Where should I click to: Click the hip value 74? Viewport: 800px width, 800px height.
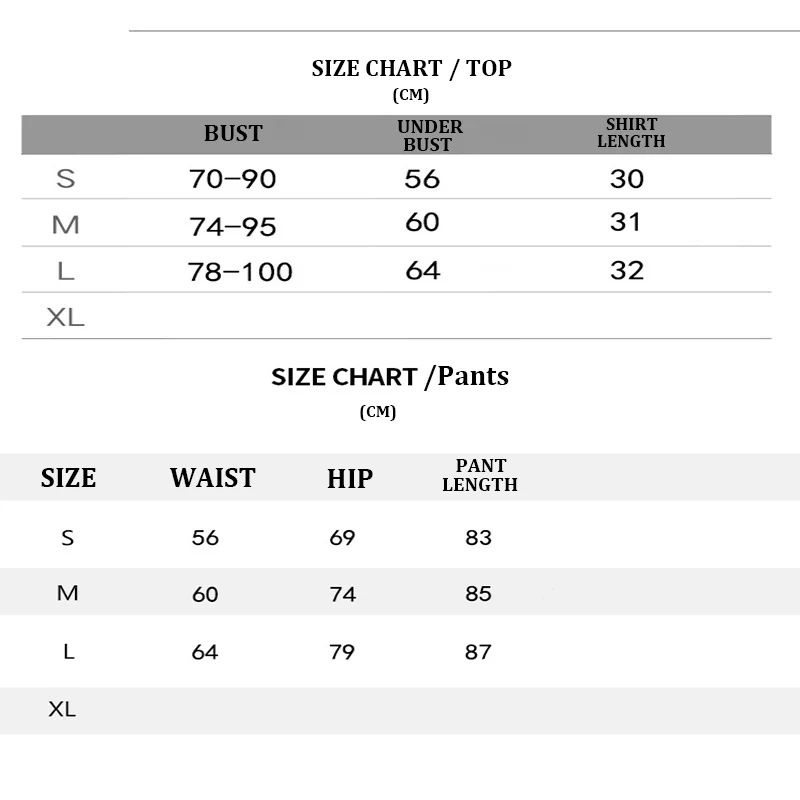tap(342, 594)
